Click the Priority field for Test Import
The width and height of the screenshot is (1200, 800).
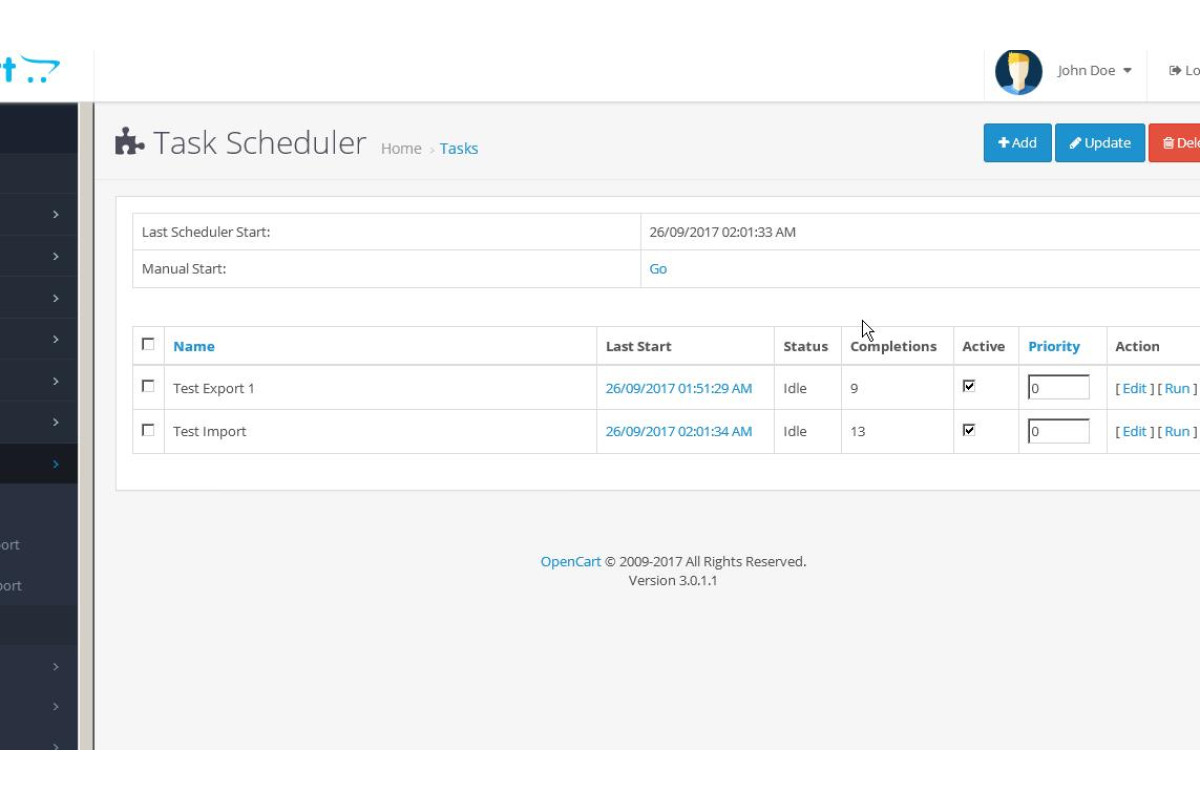1058,431
